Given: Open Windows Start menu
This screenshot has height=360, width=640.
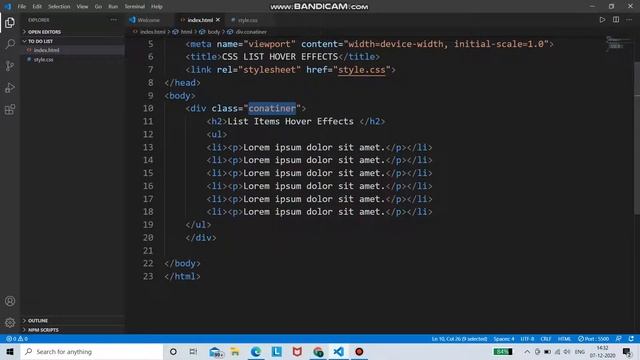Looking at the screenshot, I should click(10, 351).
